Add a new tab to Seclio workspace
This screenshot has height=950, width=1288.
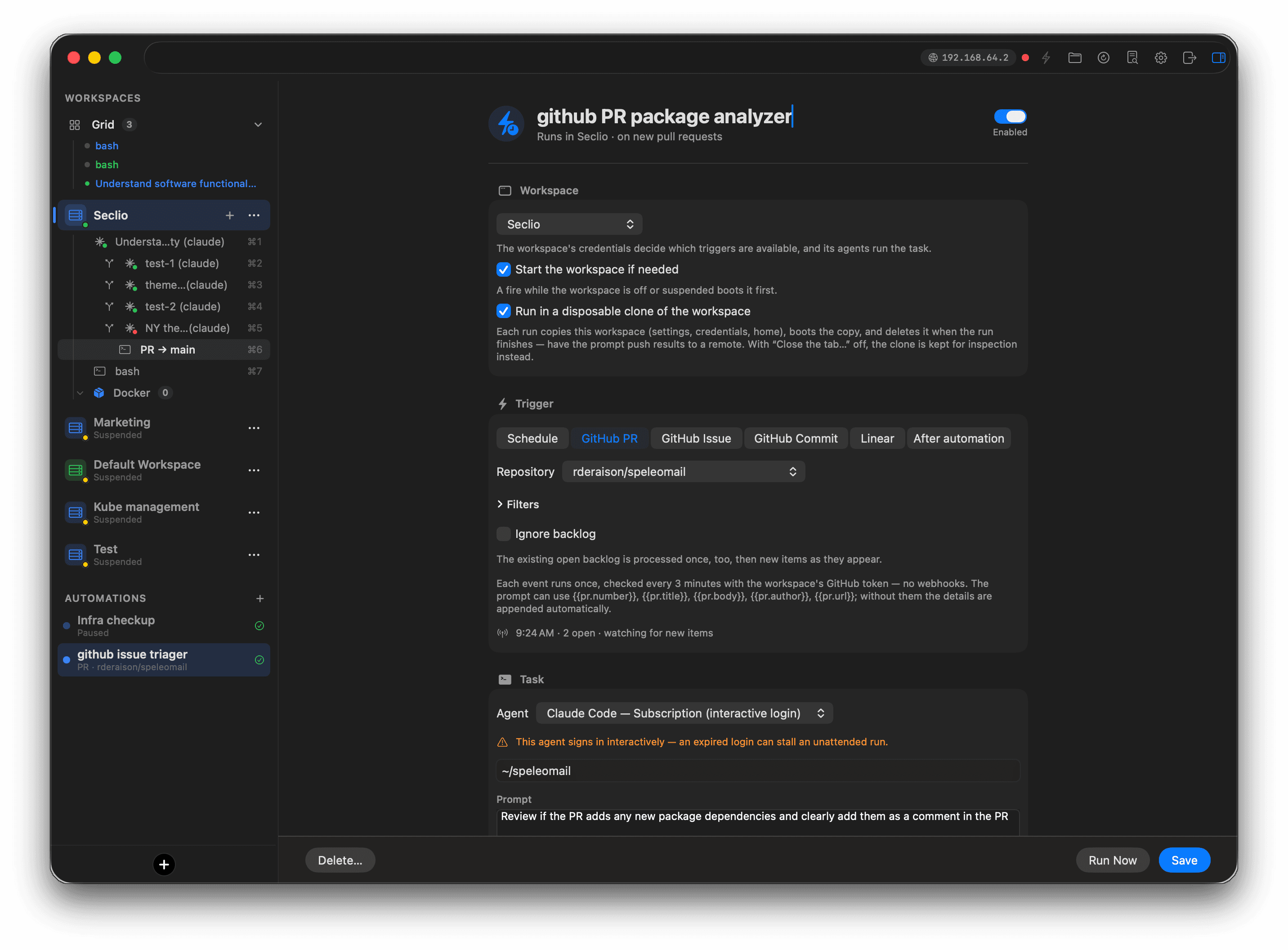pos(230,215)
